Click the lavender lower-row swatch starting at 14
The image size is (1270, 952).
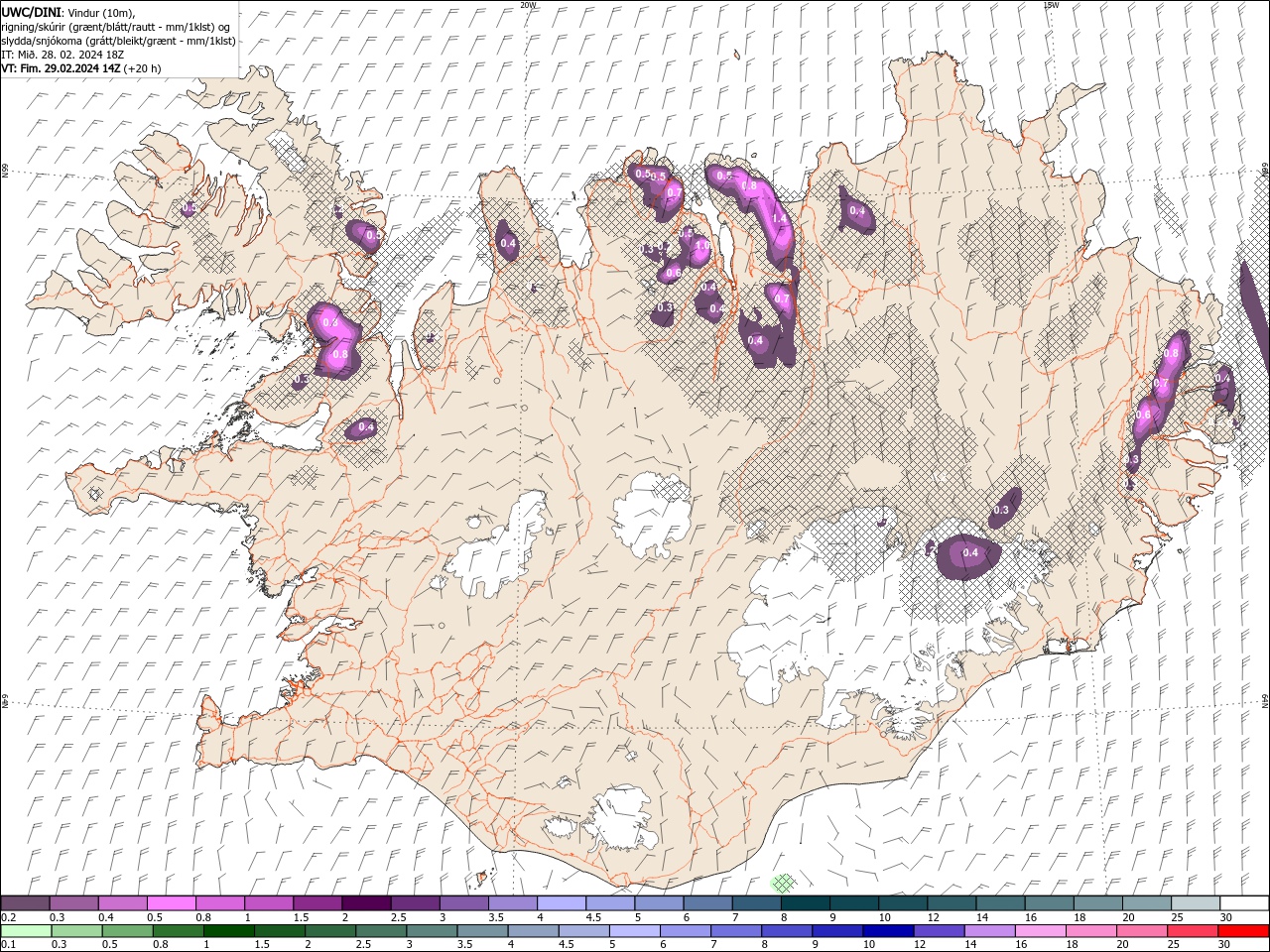tap(988, 931)
